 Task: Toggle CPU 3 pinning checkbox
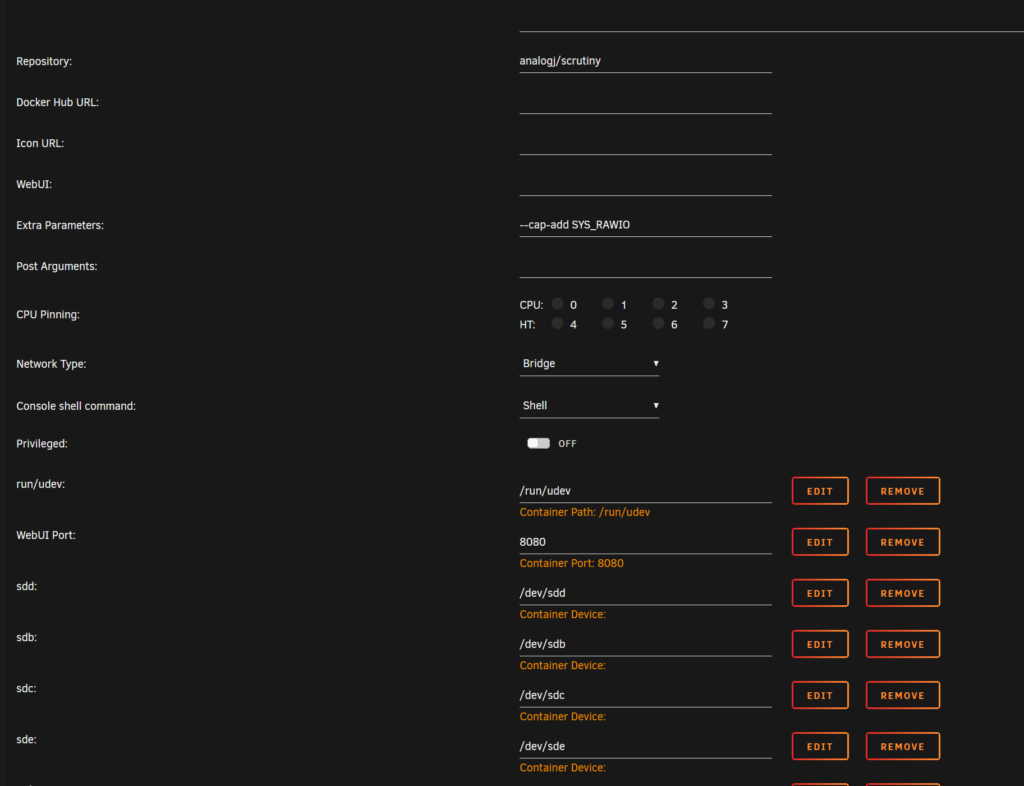pos(709,304)
